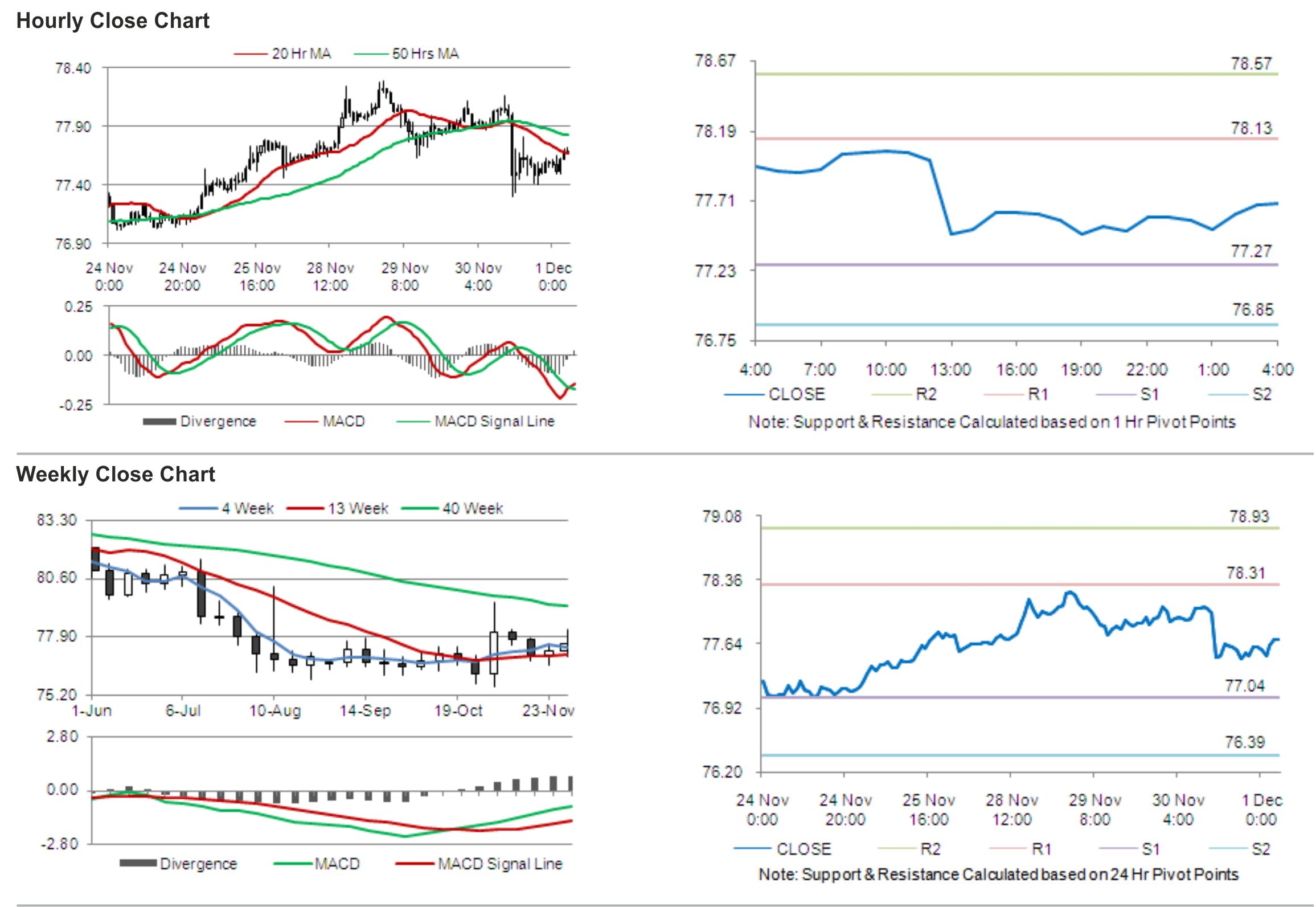Click the Hourly Close Chart heading

point(113,21)
